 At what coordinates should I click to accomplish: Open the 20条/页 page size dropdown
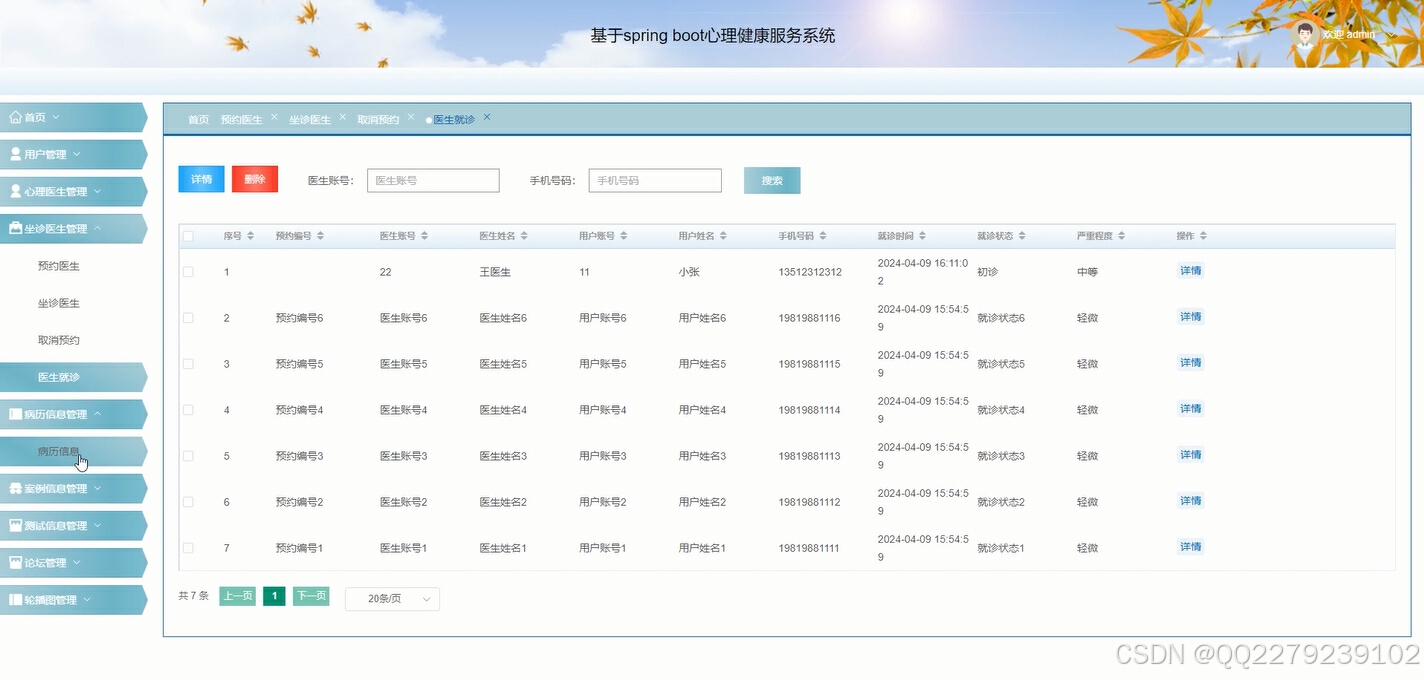point(392,598)
